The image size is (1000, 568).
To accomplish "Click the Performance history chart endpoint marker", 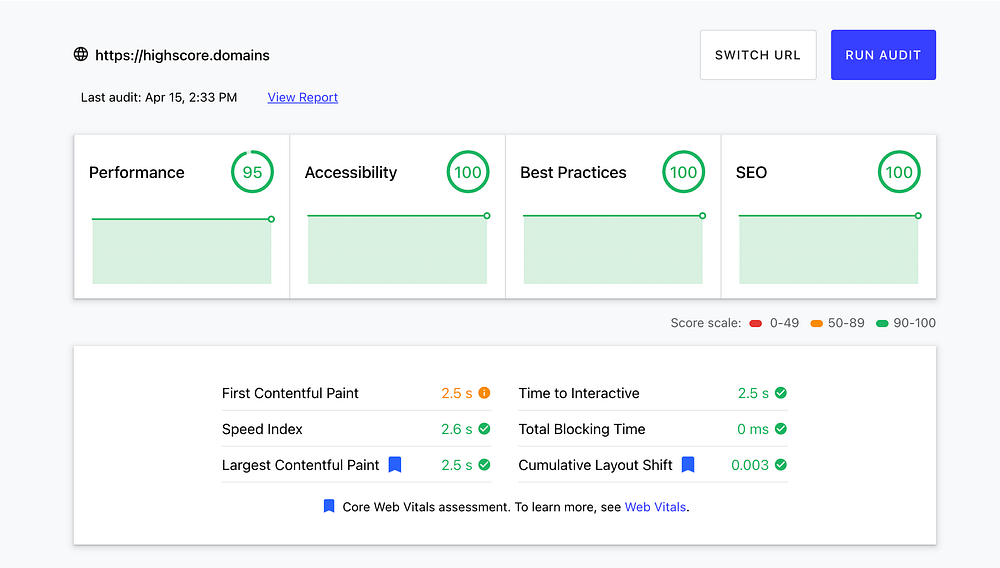I will (x=271, y=218).
